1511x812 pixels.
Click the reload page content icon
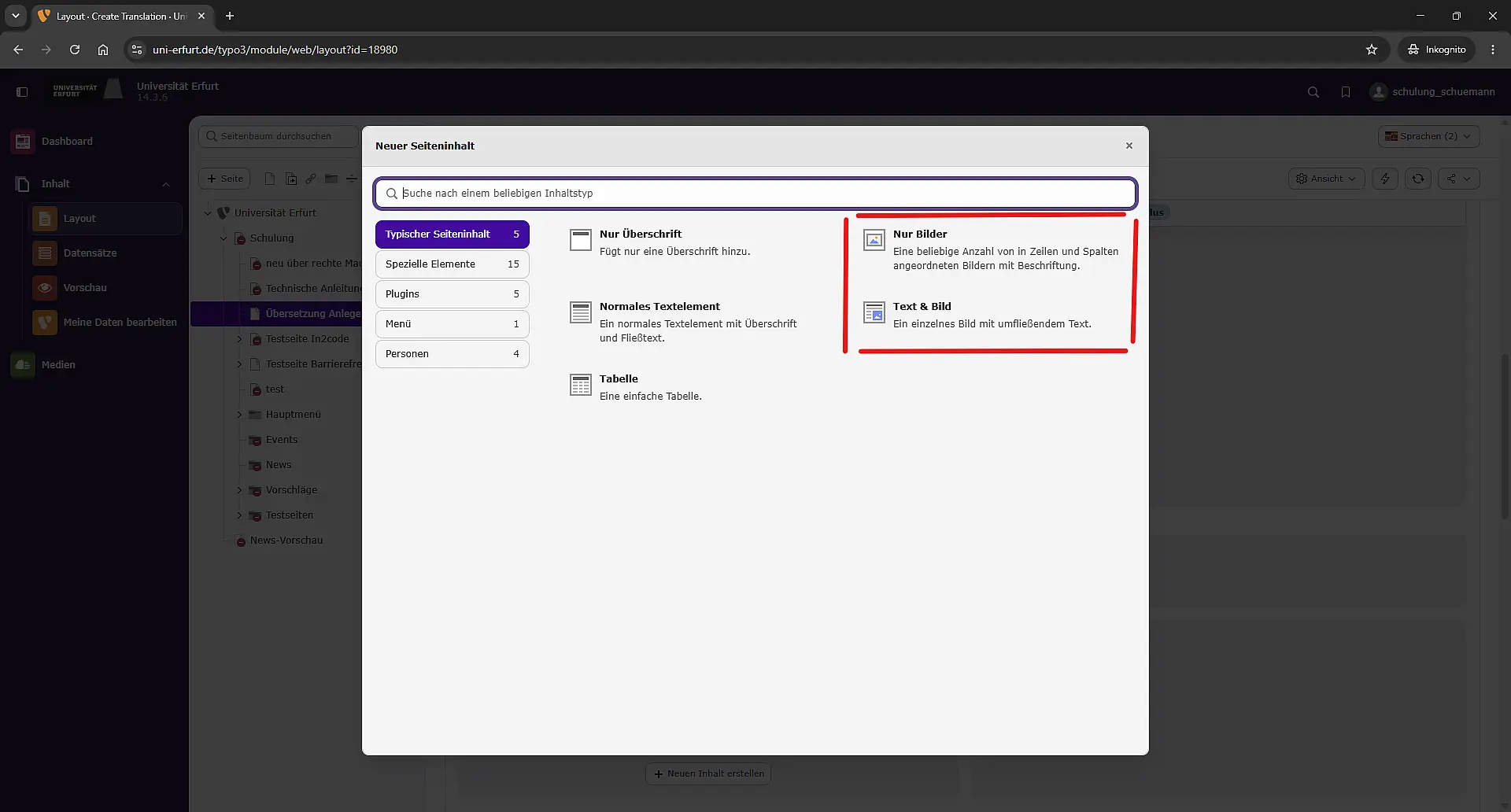coord(1418,179)
